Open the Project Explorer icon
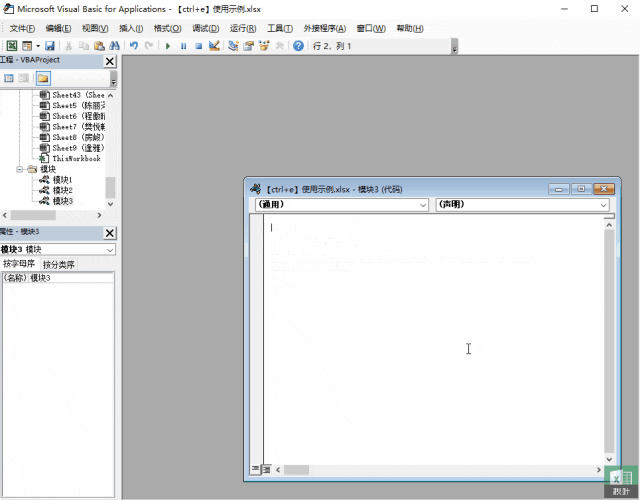 pos(233,46)
